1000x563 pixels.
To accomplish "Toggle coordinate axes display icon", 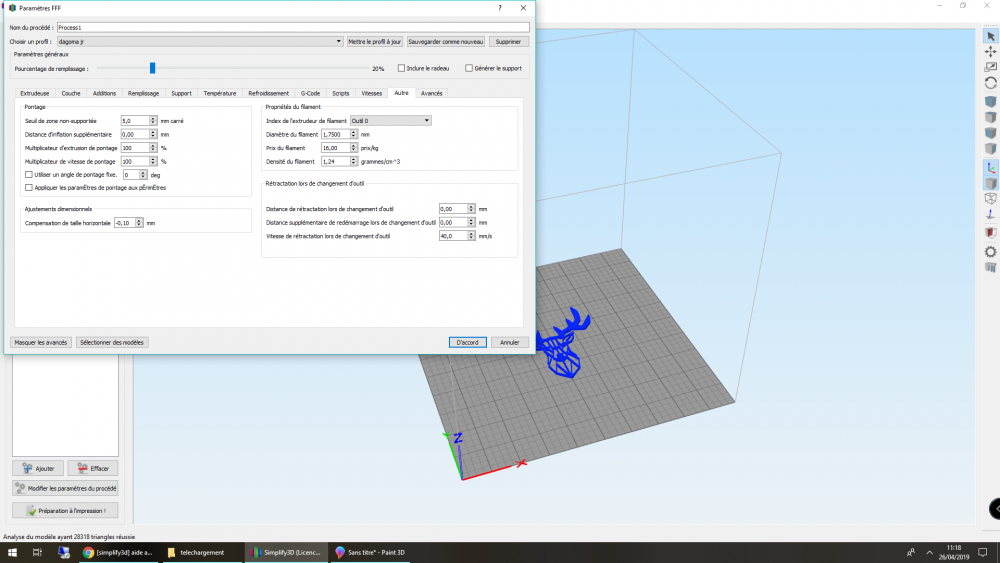I will click(990, 168).
